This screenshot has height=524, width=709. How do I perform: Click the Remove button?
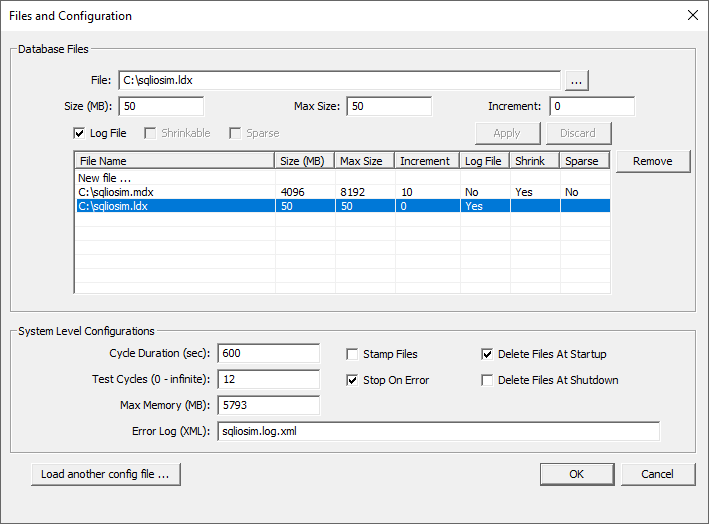[653, 161]
